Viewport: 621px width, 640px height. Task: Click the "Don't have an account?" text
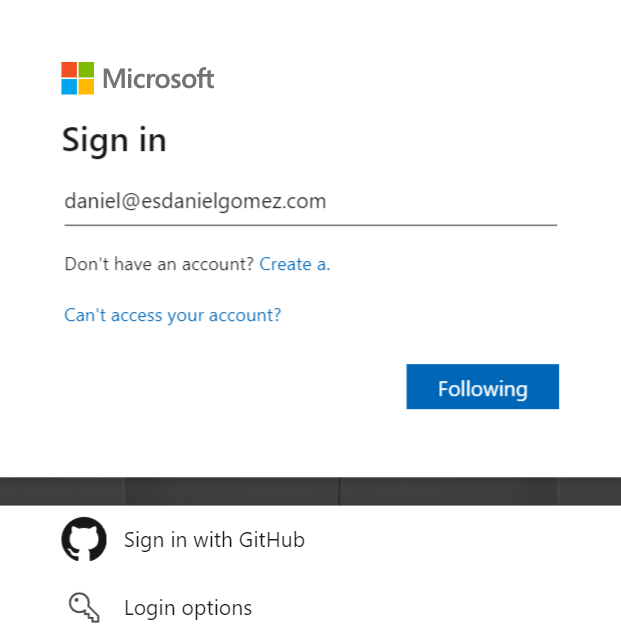(x=159, y=264)
